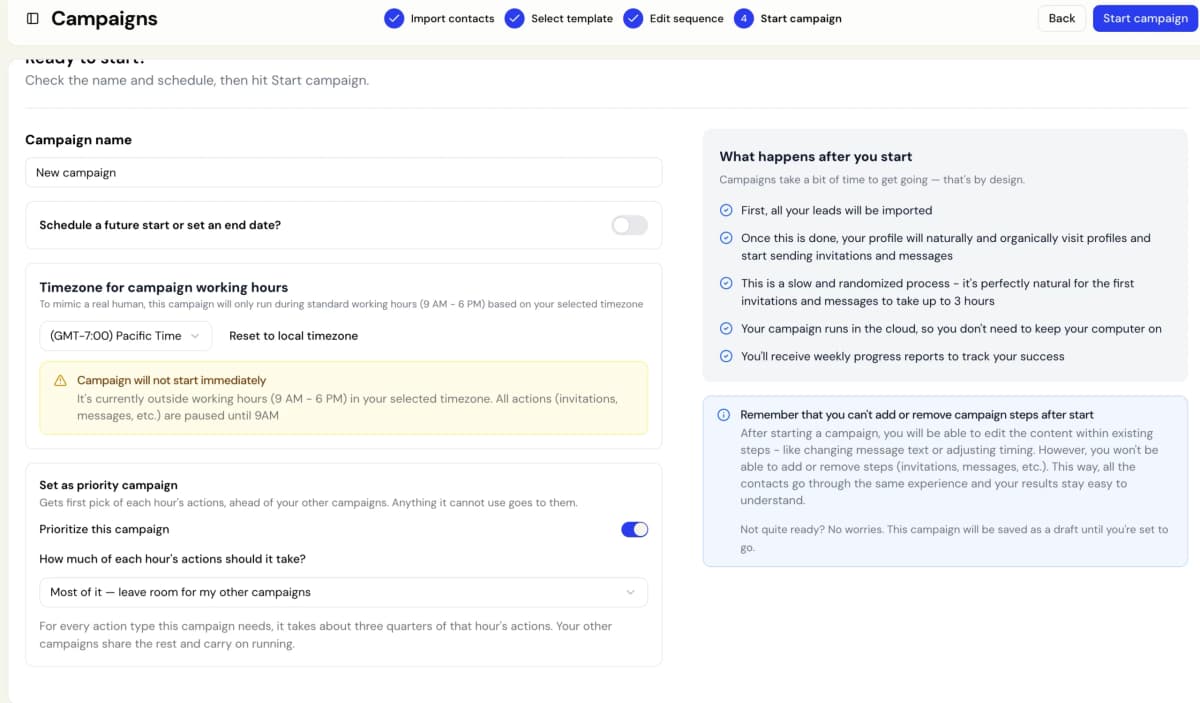This screenshot has height=703, width=1200.
Task: Click check icon beside 'Once this is done'
Action: tap(726, 238)
